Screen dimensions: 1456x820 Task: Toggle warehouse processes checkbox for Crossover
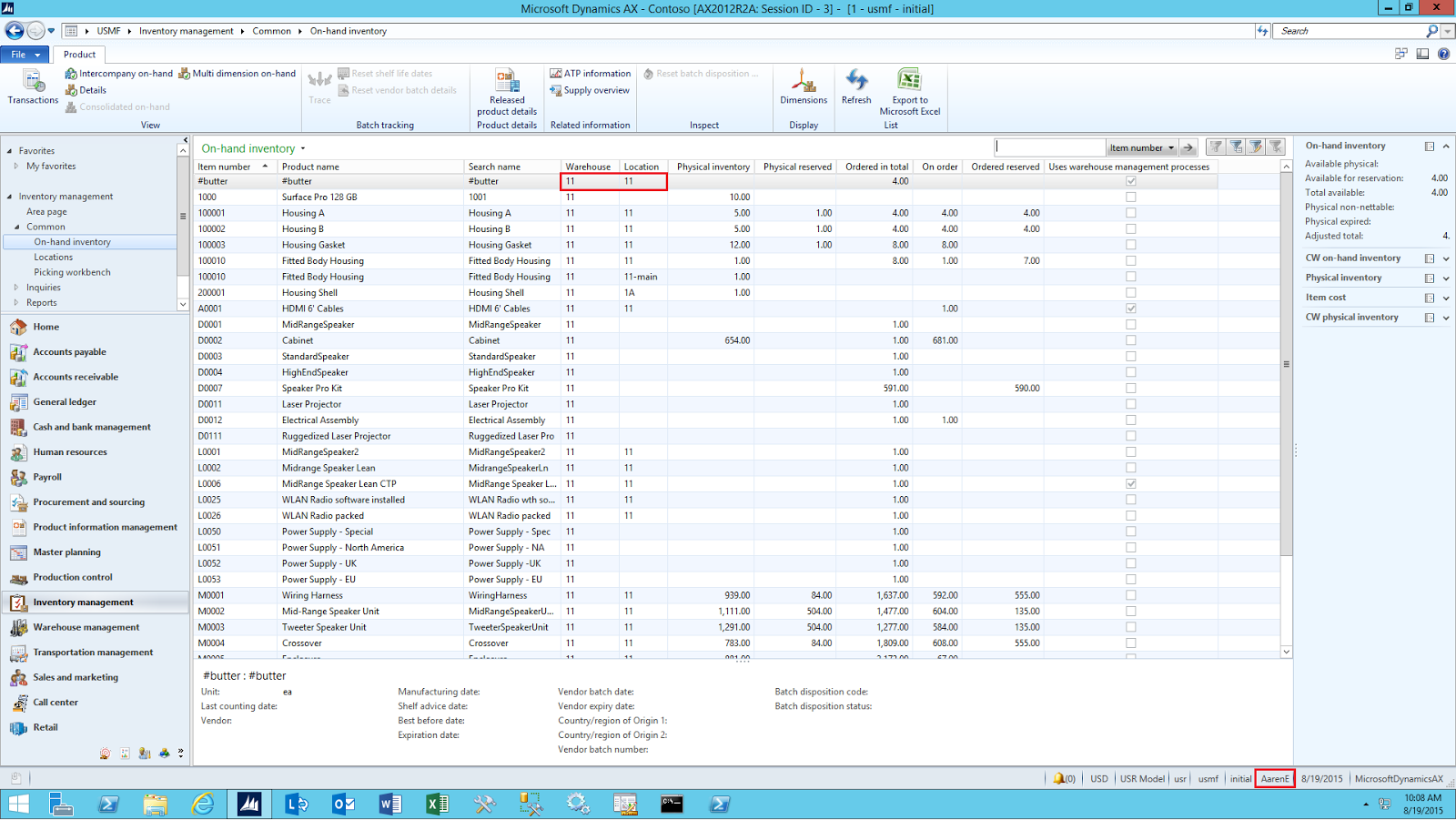pos(1131,643)
